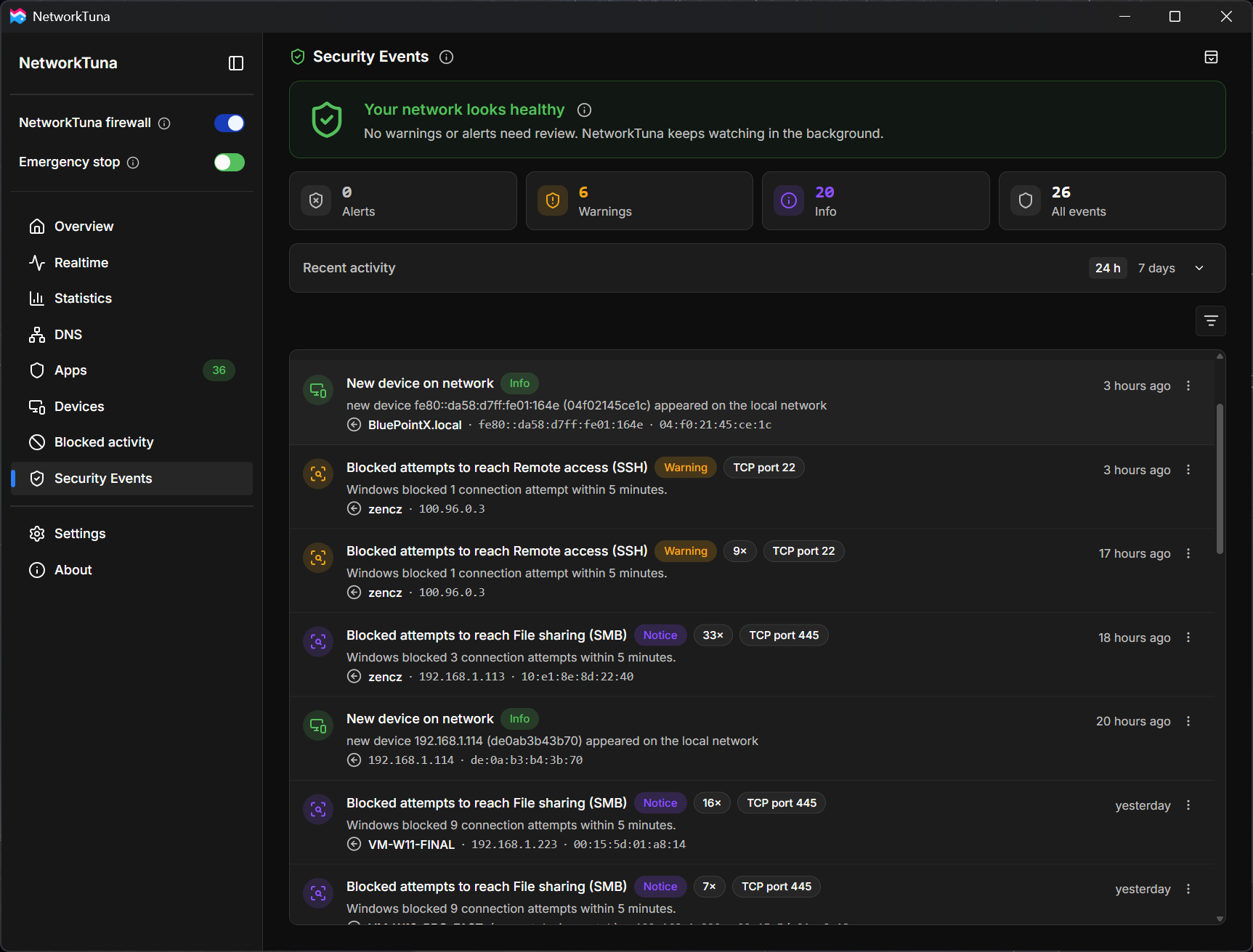Open the About page
This screenshot has width=1253, height=952.
coord(131,570)
